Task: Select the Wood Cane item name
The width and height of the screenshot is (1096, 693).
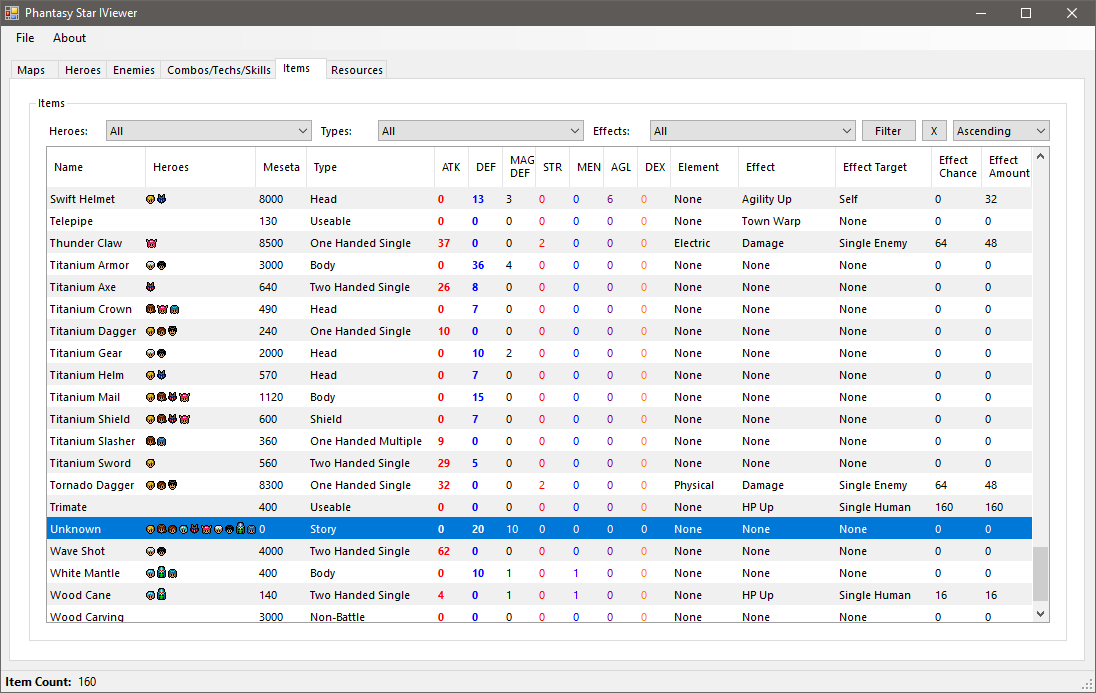Action: point(80,596)
